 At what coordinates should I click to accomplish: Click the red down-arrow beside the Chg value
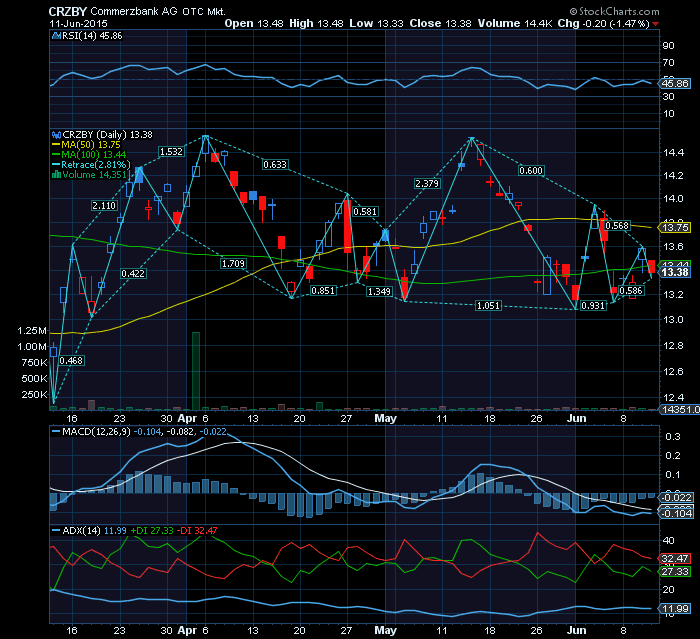click(x=655, y=24)
